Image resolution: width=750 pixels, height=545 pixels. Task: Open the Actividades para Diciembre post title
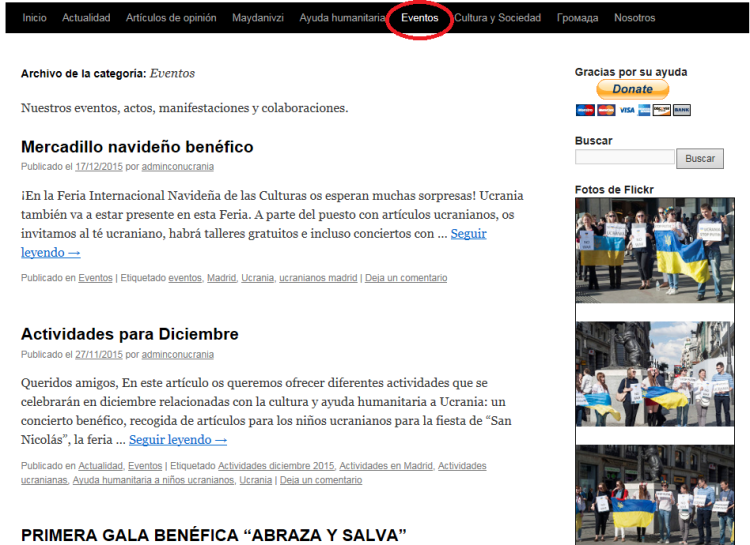(129, 334)
